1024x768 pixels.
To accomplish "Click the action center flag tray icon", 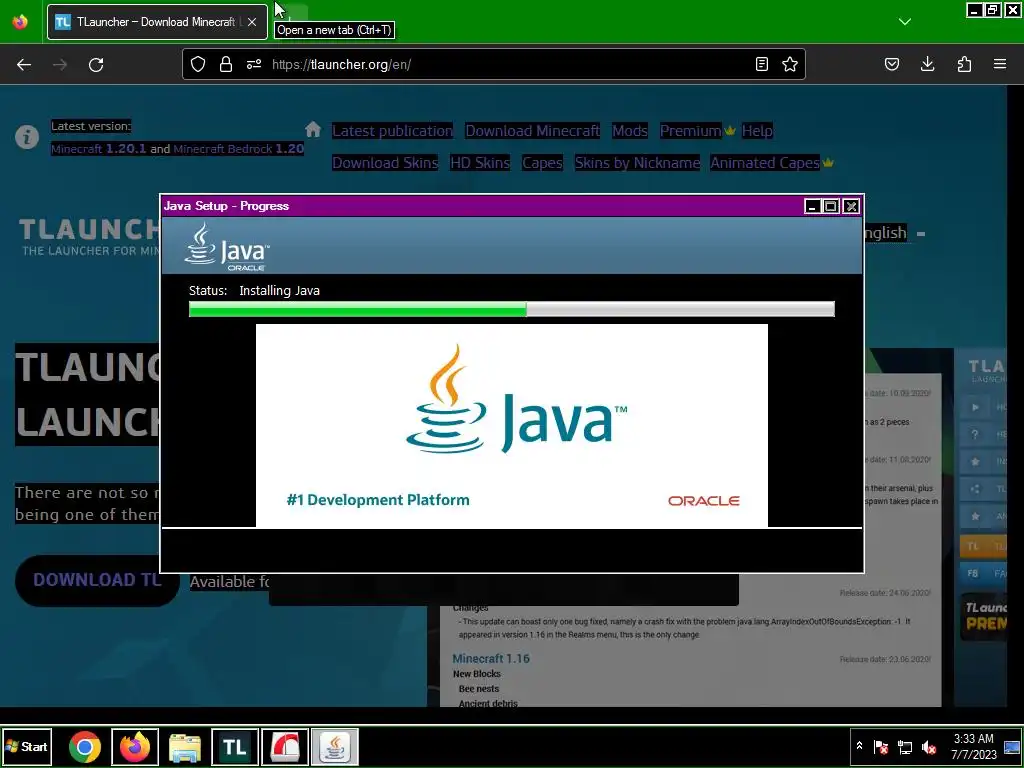I will pos(880,747).
